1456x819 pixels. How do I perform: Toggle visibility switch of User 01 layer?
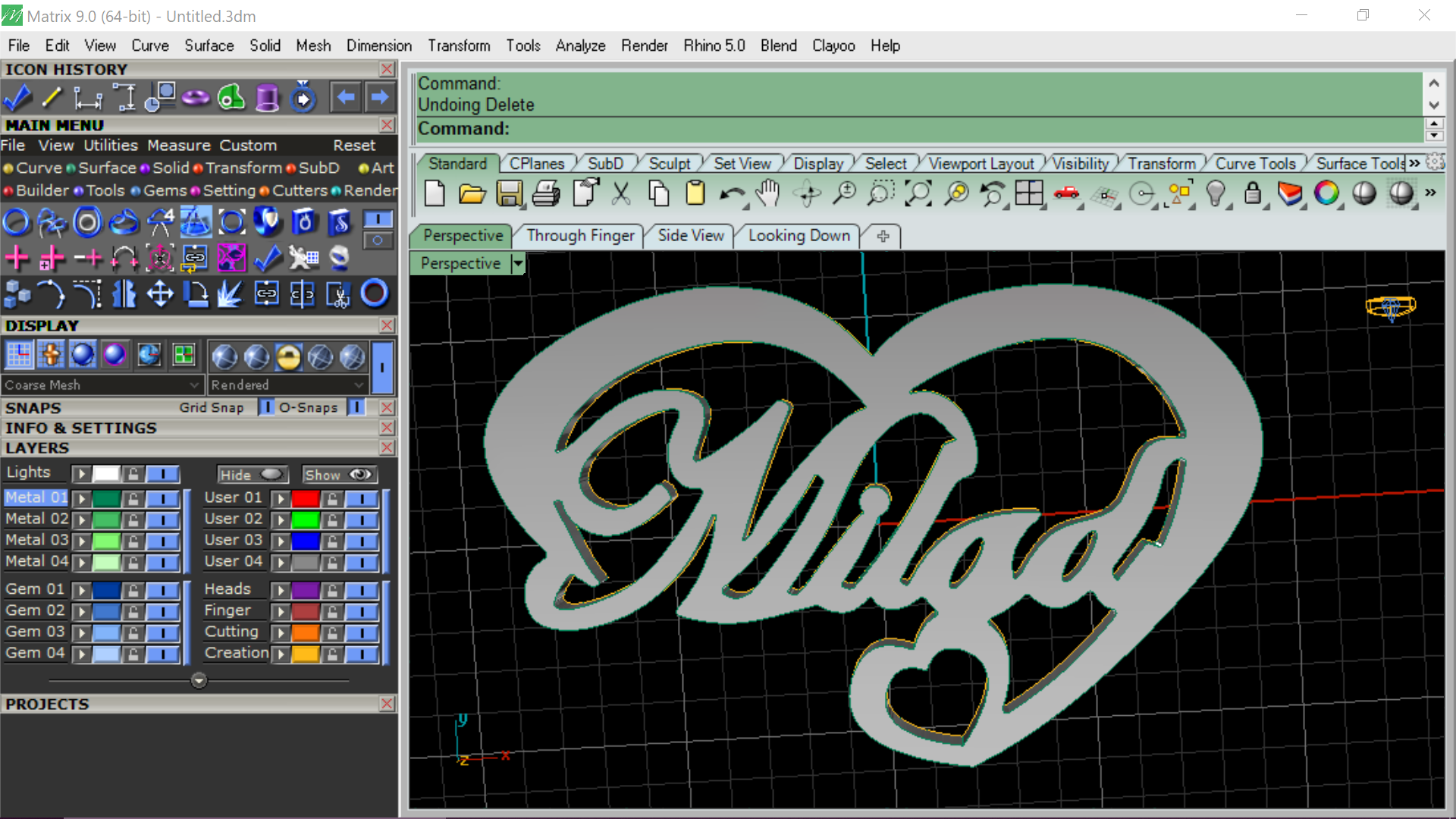tap(362, 499)
